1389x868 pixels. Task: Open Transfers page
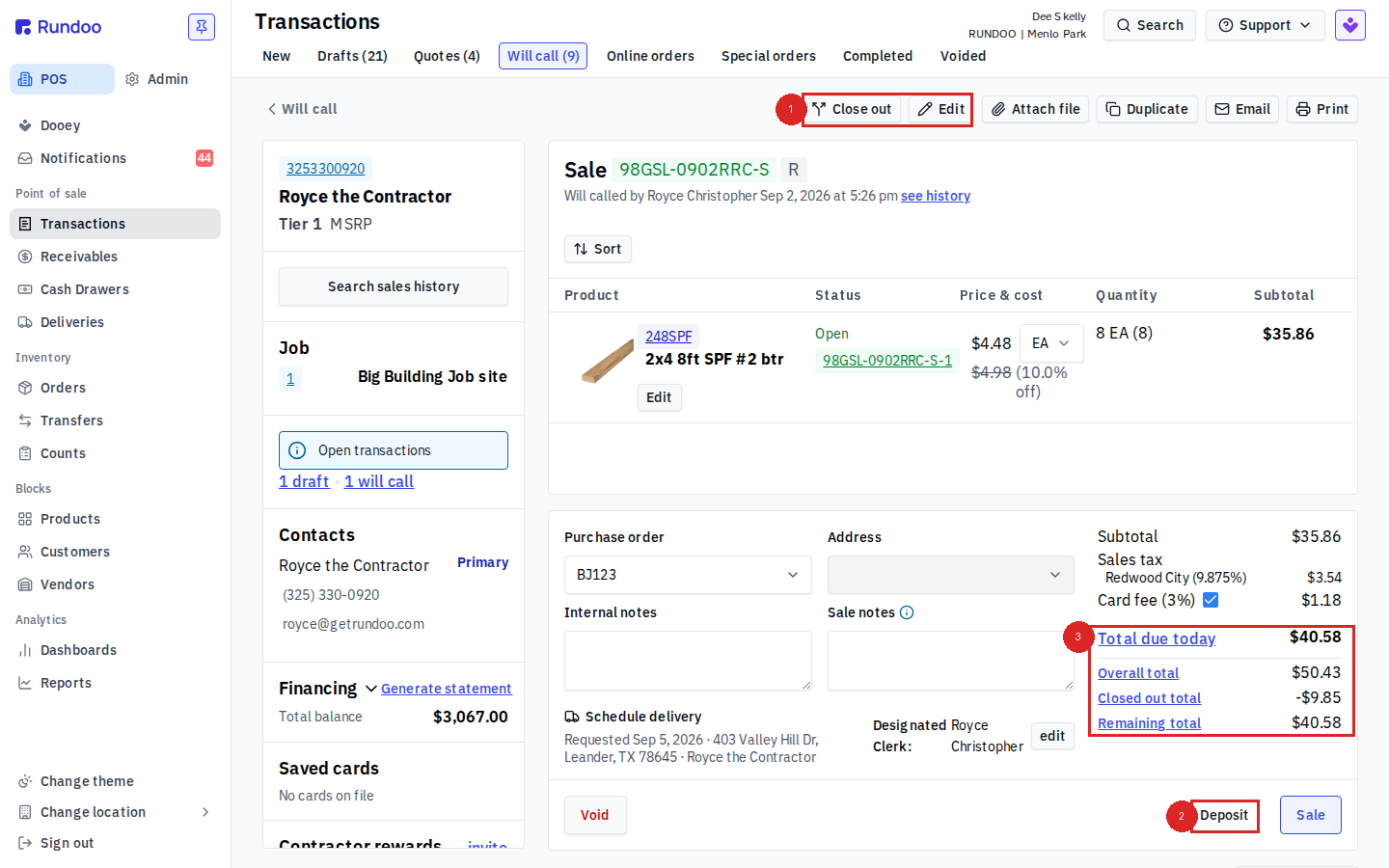coord(71,420)
